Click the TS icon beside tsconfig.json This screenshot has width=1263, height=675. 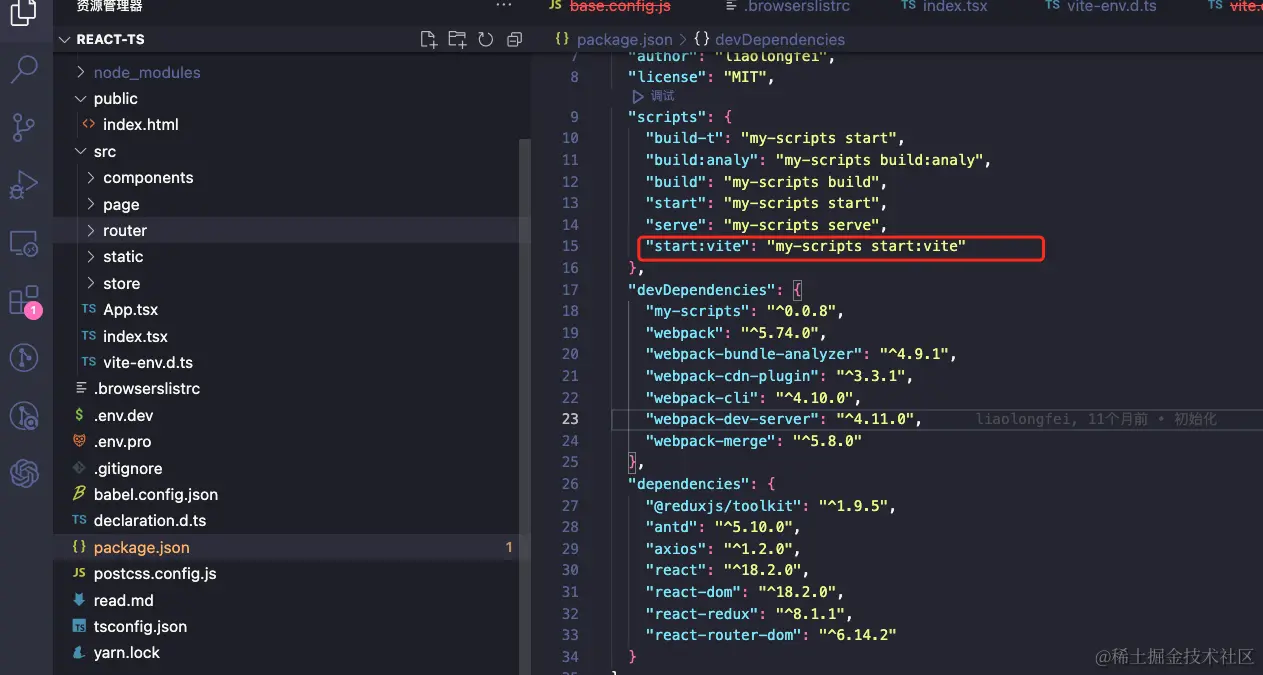tap(79, 627)
